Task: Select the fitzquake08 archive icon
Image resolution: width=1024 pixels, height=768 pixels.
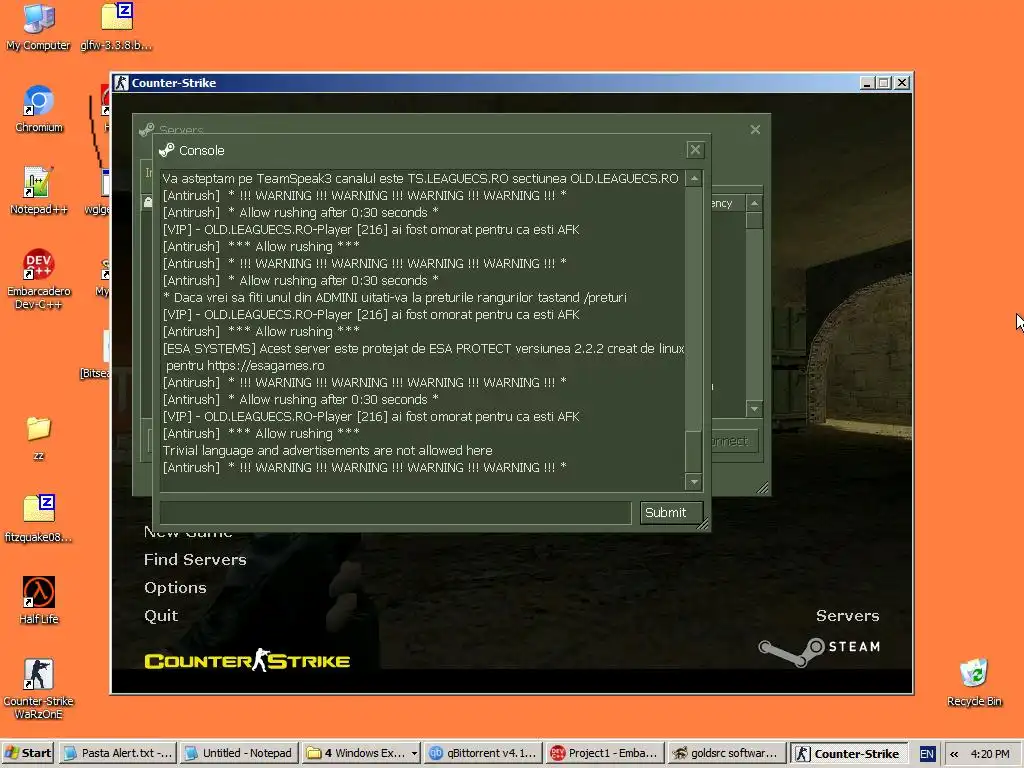Action: tap(39, 519)
